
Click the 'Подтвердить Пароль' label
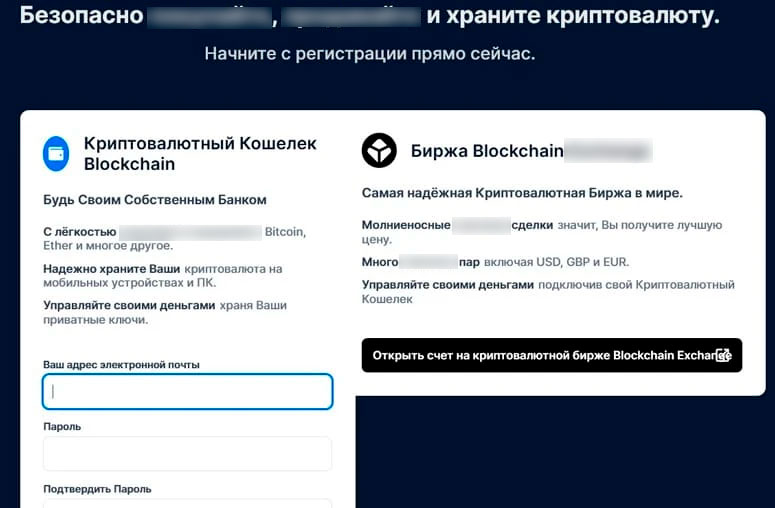click(97, 489)
